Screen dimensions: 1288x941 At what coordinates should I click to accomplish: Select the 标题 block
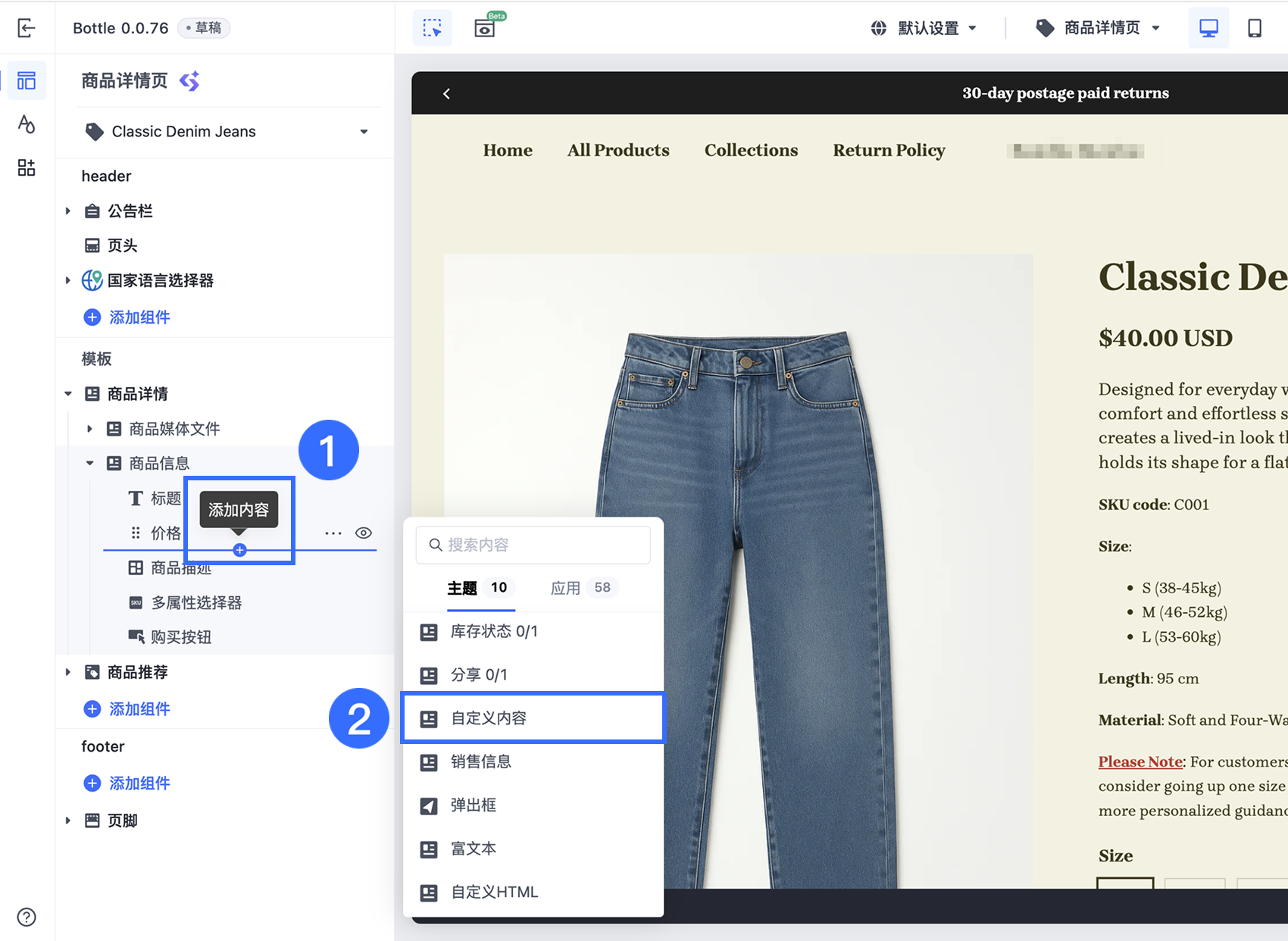click(x=155, y=498)
